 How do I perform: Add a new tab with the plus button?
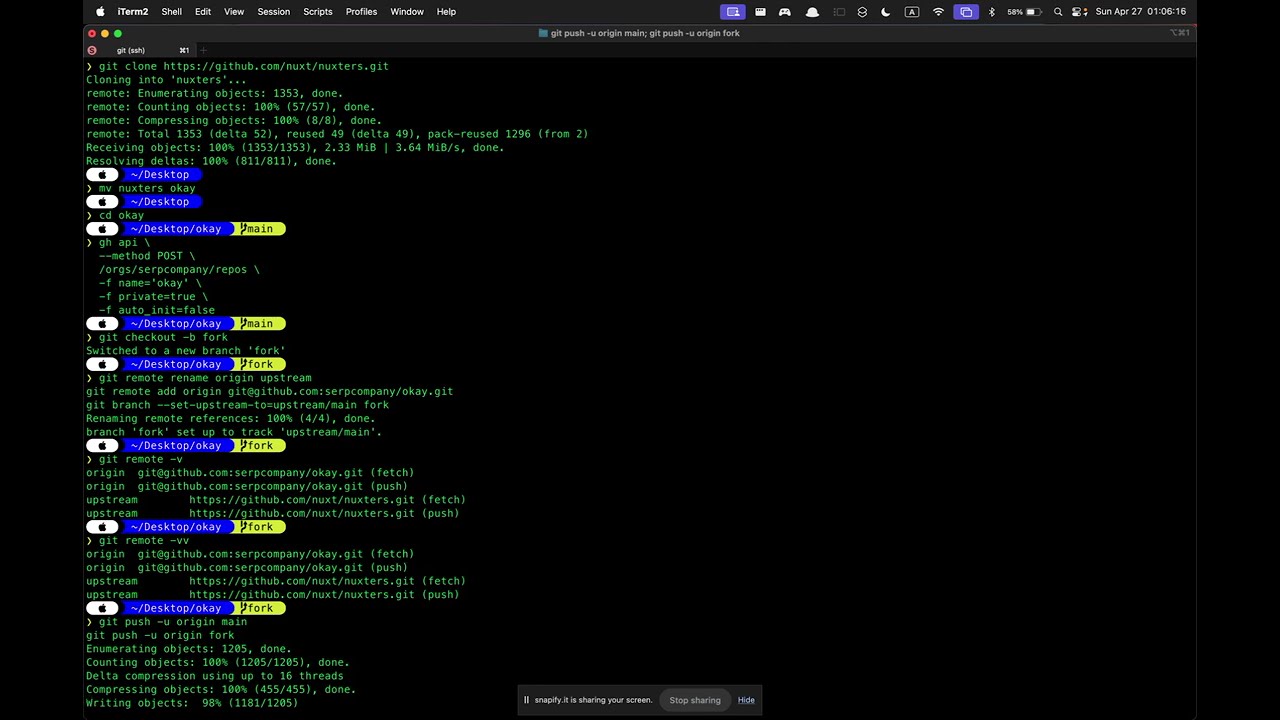tap(203, 50)
